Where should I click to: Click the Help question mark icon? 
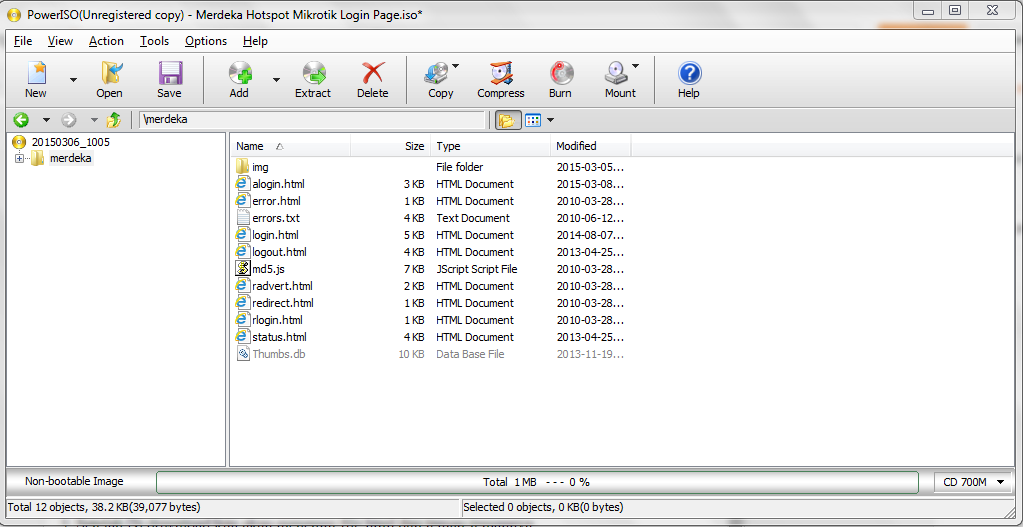[689, 73]
